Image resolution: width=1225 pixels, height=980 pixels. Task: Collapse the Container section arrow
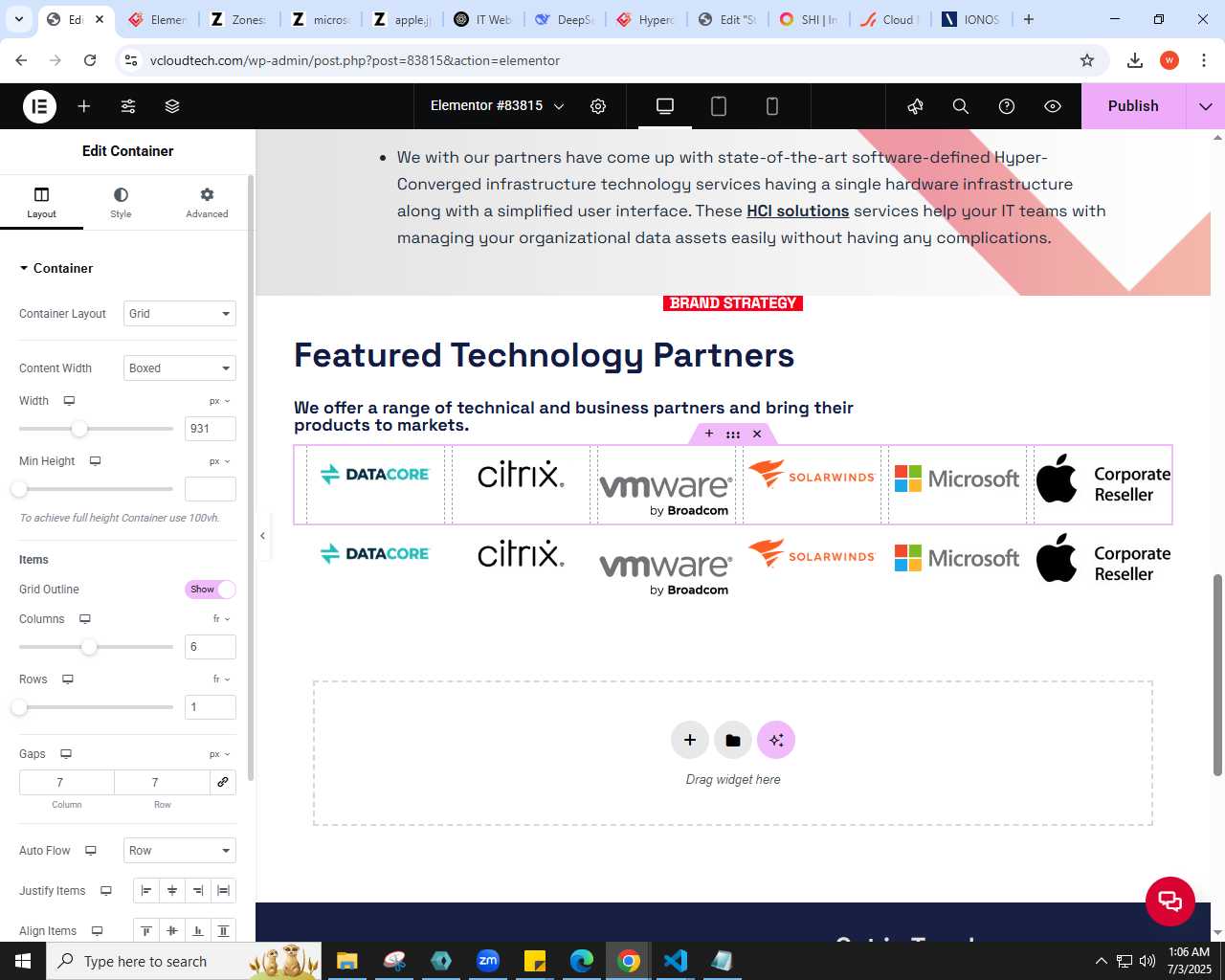(x=24, y=269)
